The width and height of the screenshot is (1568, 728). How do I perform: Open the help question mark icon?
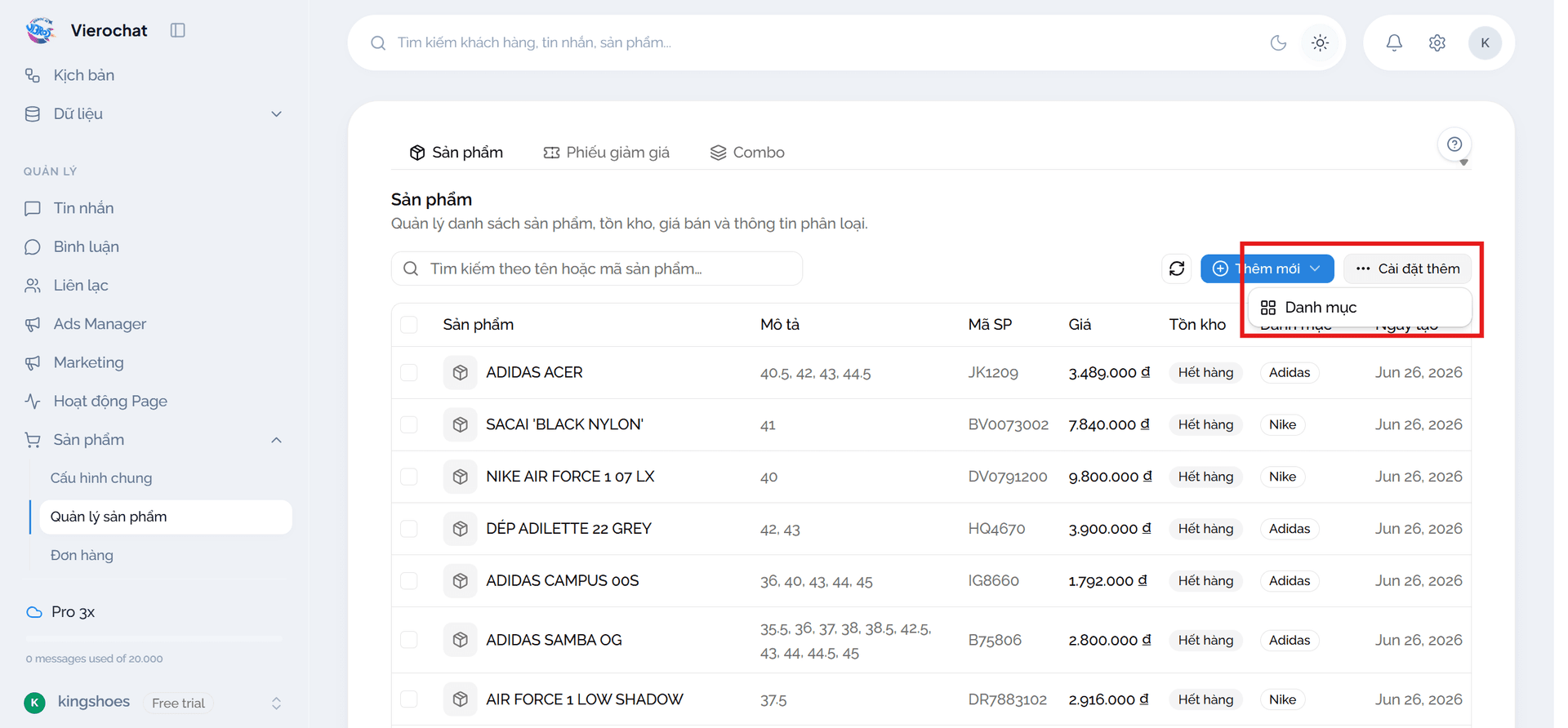click(x=1454, y=144)
